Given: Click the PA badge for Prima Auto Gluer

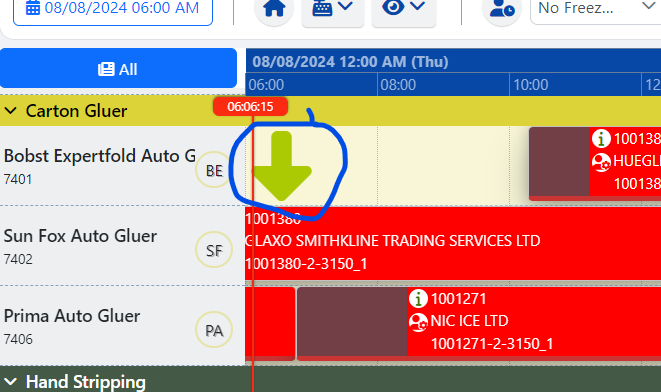Looking at the screenshot, I should 214,330.
